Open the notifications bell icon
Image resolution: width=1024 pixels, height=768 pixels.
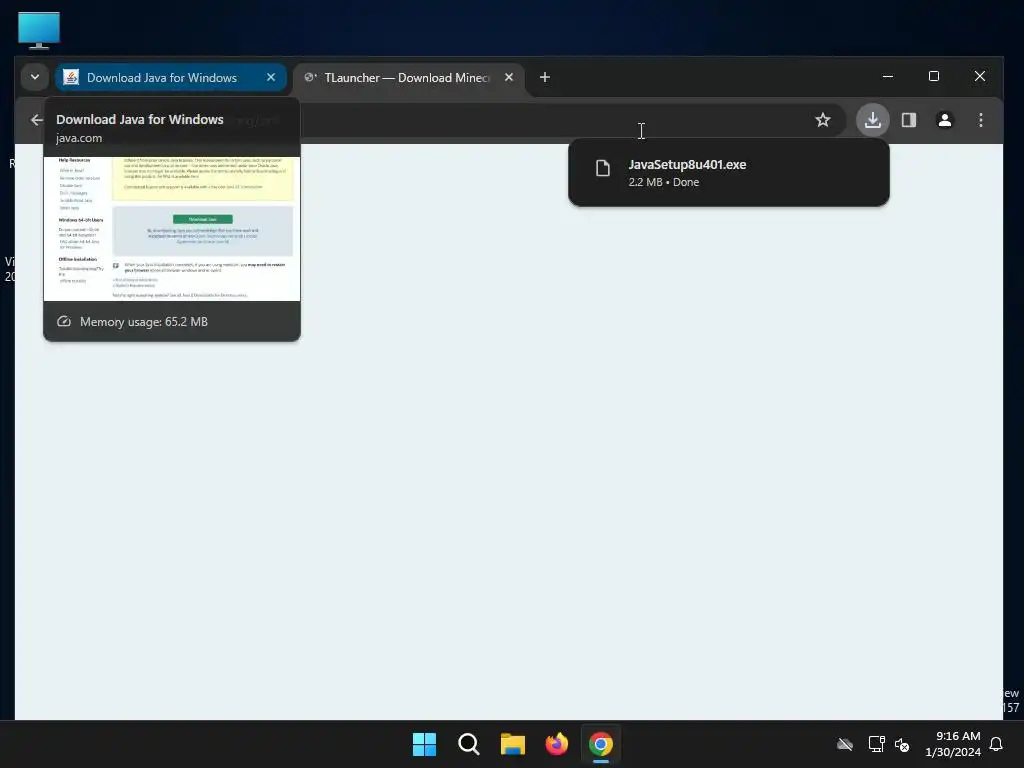pyautogui.click(x=997, y=744)
